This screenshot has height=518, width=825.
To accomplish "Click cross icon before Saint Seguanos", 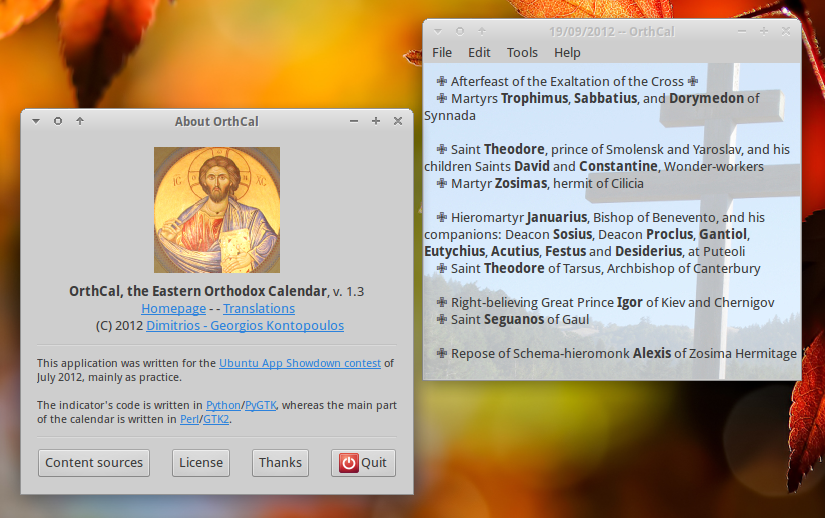I will coord(441,319).
